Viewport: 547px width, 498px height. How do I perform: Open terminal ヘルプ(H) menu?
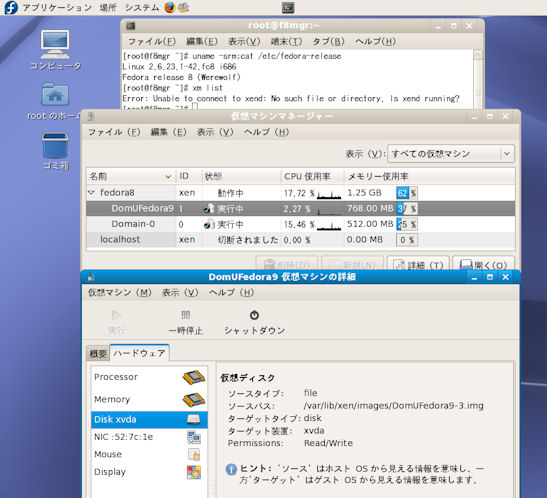tap(375, 42)
